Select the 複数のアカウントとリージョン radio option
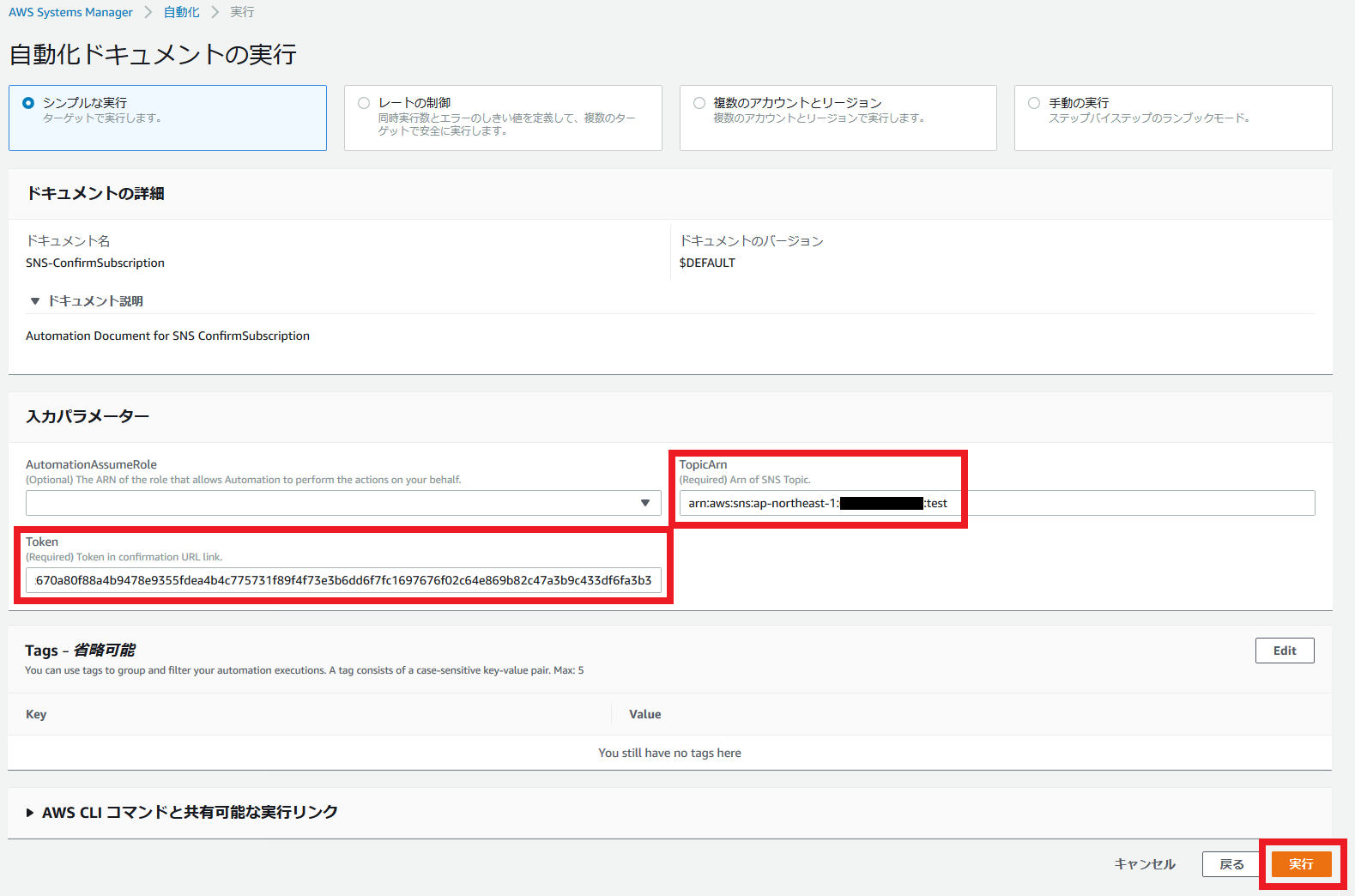 coord(699,103)
